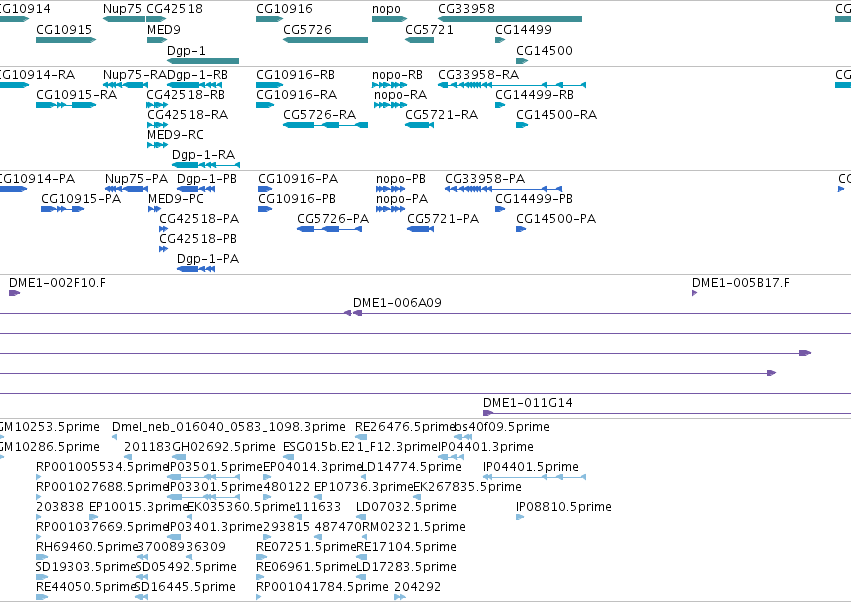The height and width of the screenshot is (602, 851).
Task: Select the Dmel_neb_016040_0583_1098.3prime EST label
Action: [228, 427]
